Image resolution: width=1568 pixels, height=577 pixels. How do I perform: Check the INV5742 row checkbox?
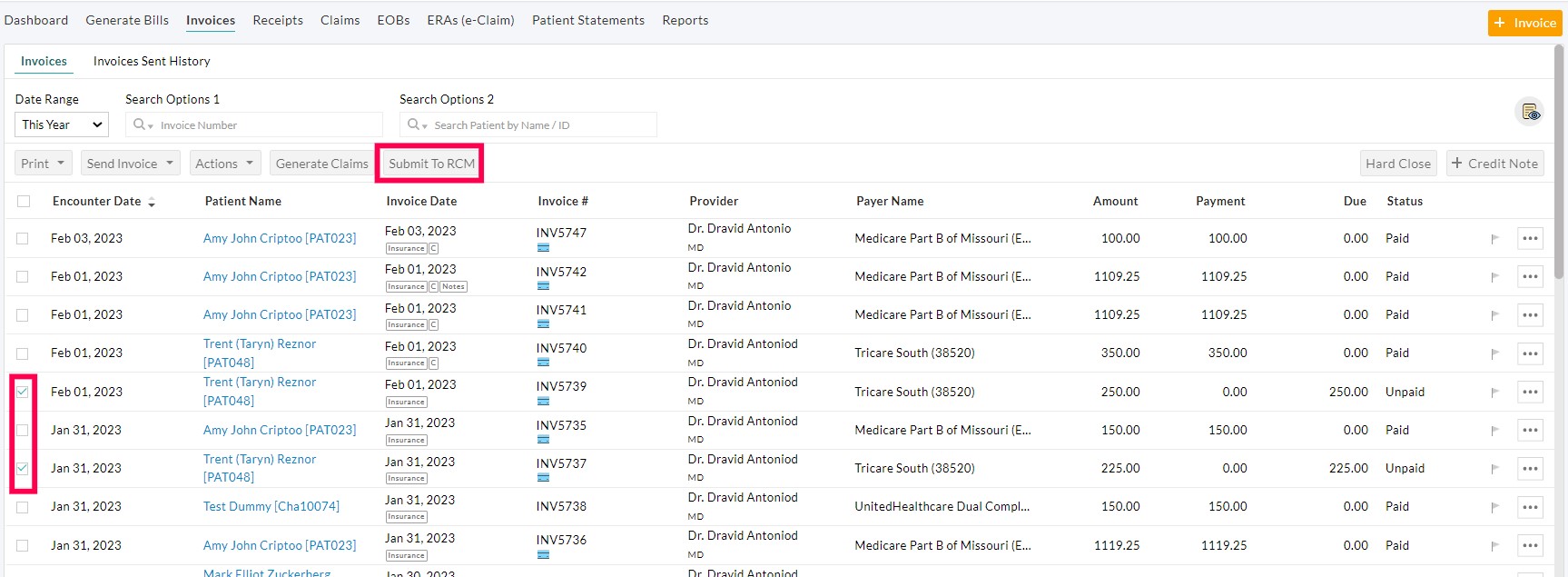[23, 277]
